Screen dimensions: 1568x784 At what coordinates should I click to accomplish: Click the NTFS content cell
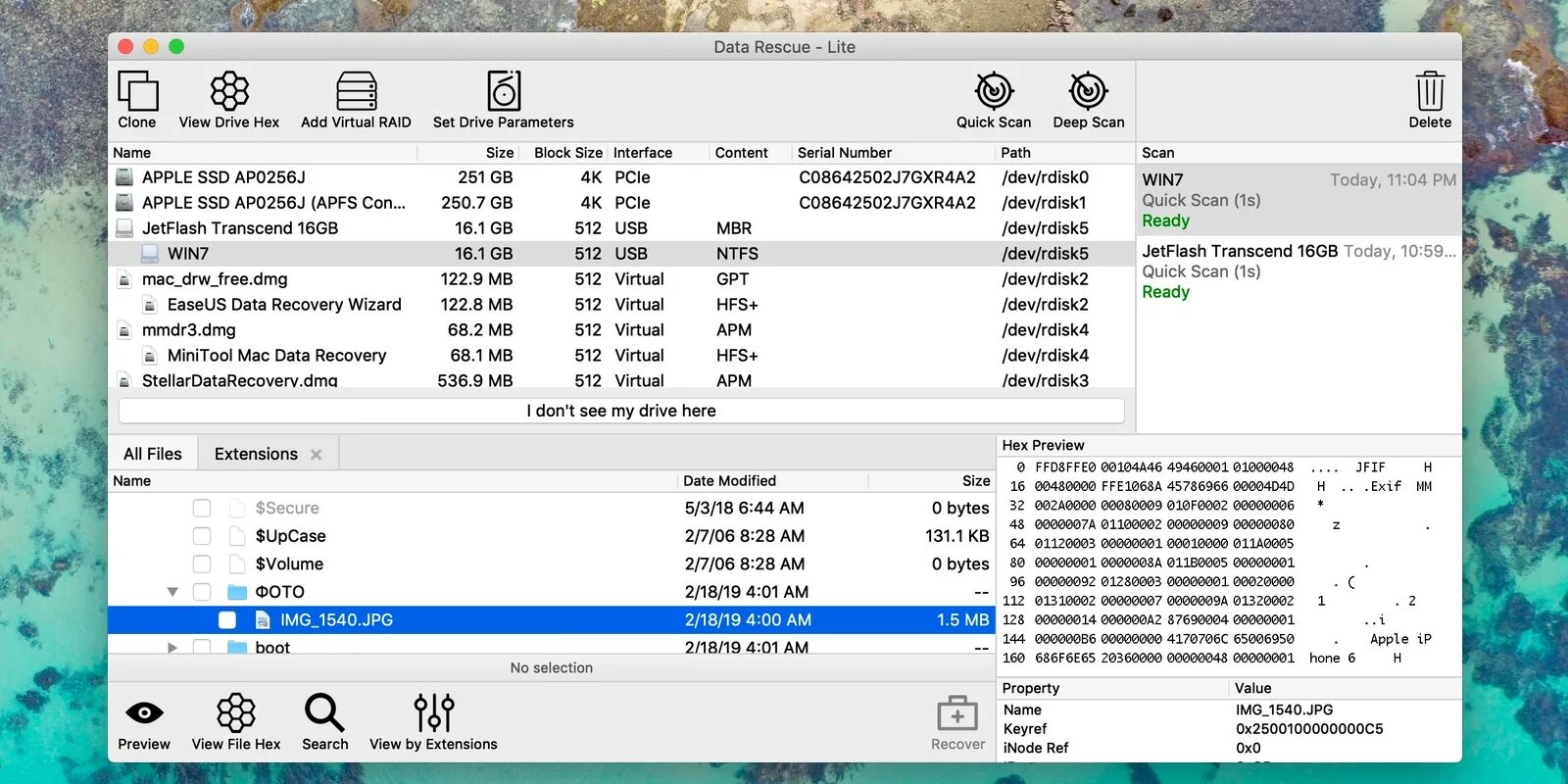[737, 254]
